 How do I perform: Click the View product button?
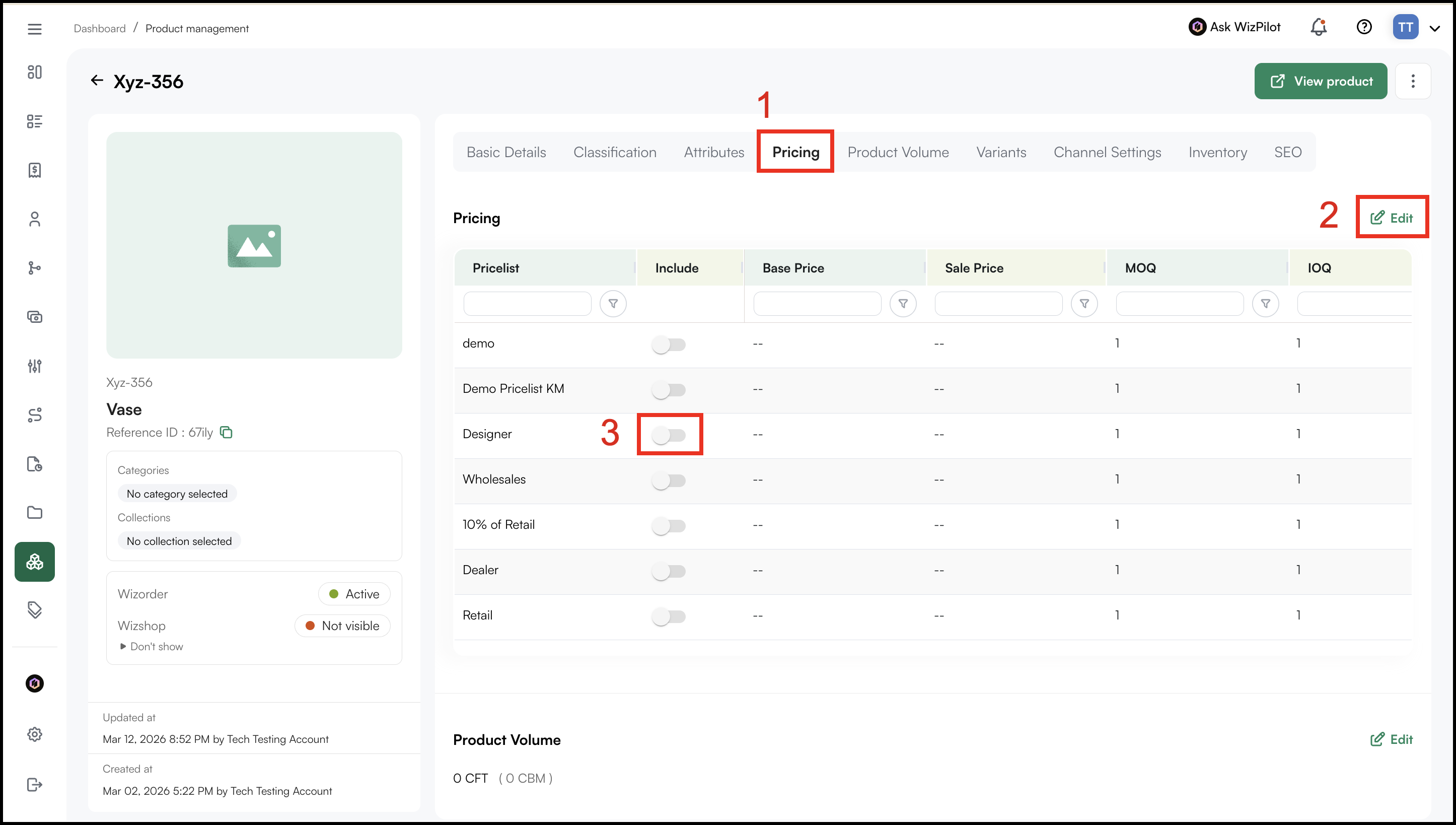pos(1321,81)
